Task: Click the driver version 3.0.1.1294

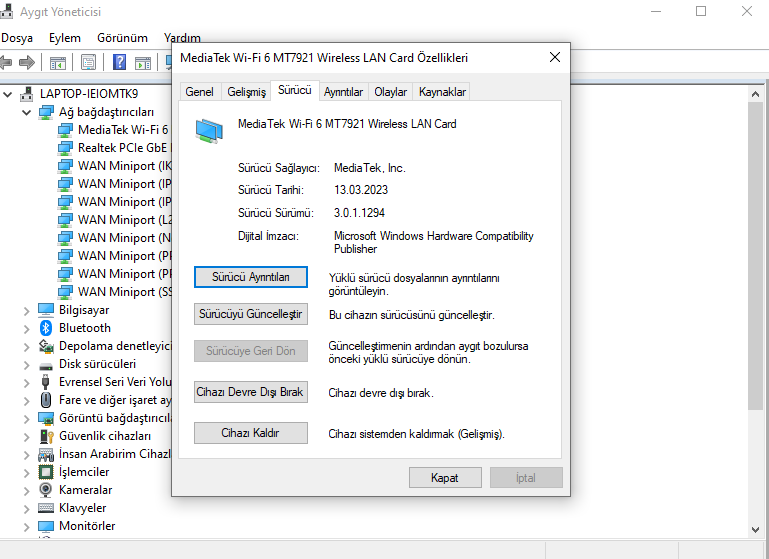Action: click(359, 213)
